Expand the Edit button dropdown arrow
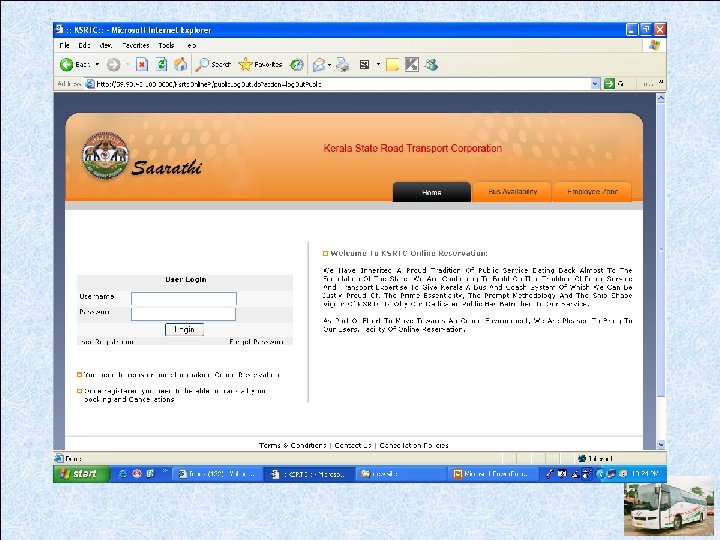Image resolution: width=720 pixels, height=540 pixels. pyautogui.click(x=378, y=65)
